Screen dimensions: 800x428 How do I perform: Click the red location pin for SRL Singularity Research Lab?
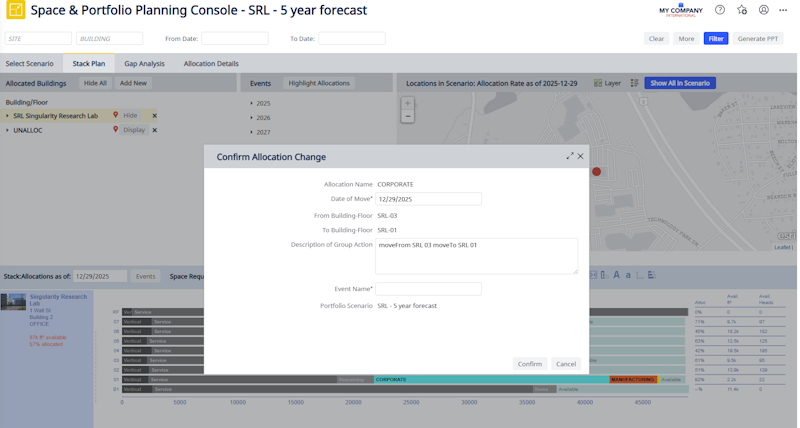116,115
